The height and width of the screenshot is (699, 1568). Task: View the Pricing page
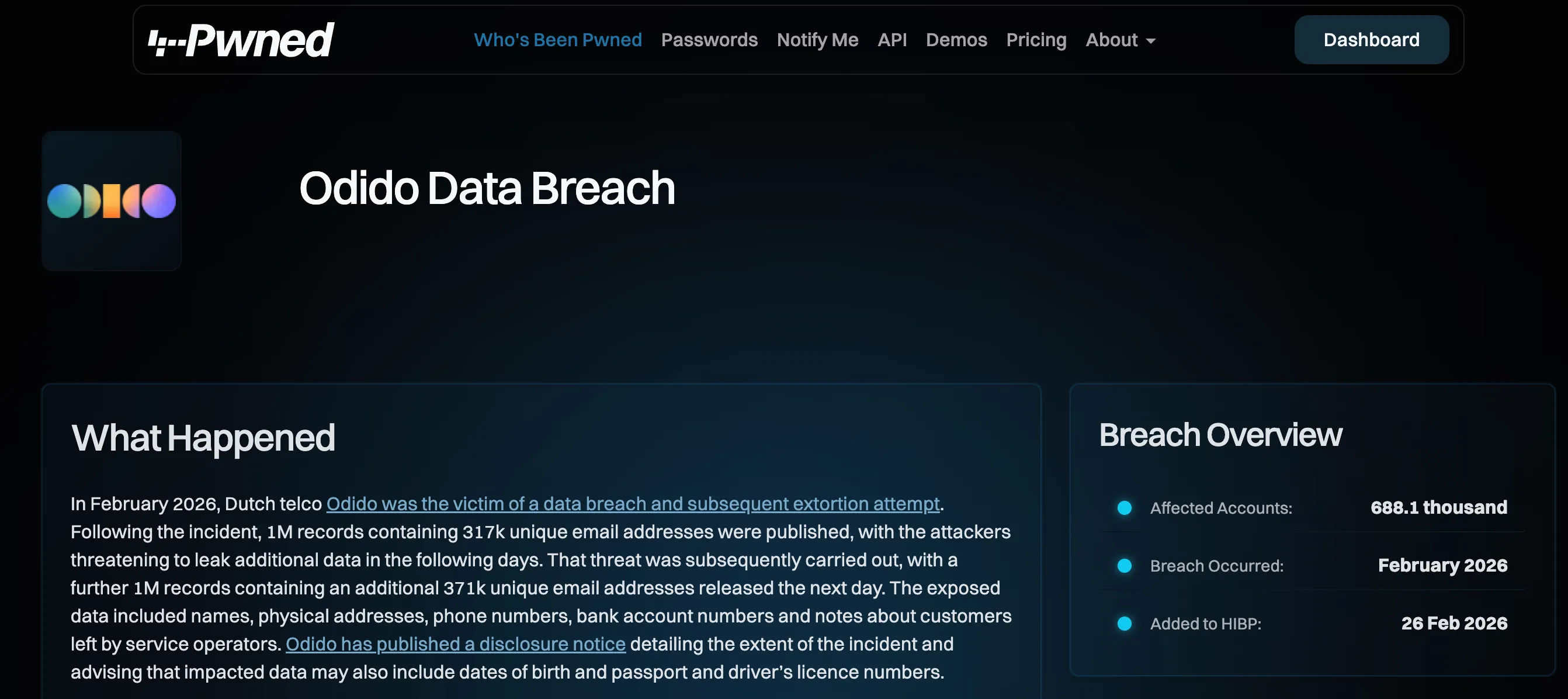coord(1036,40)
